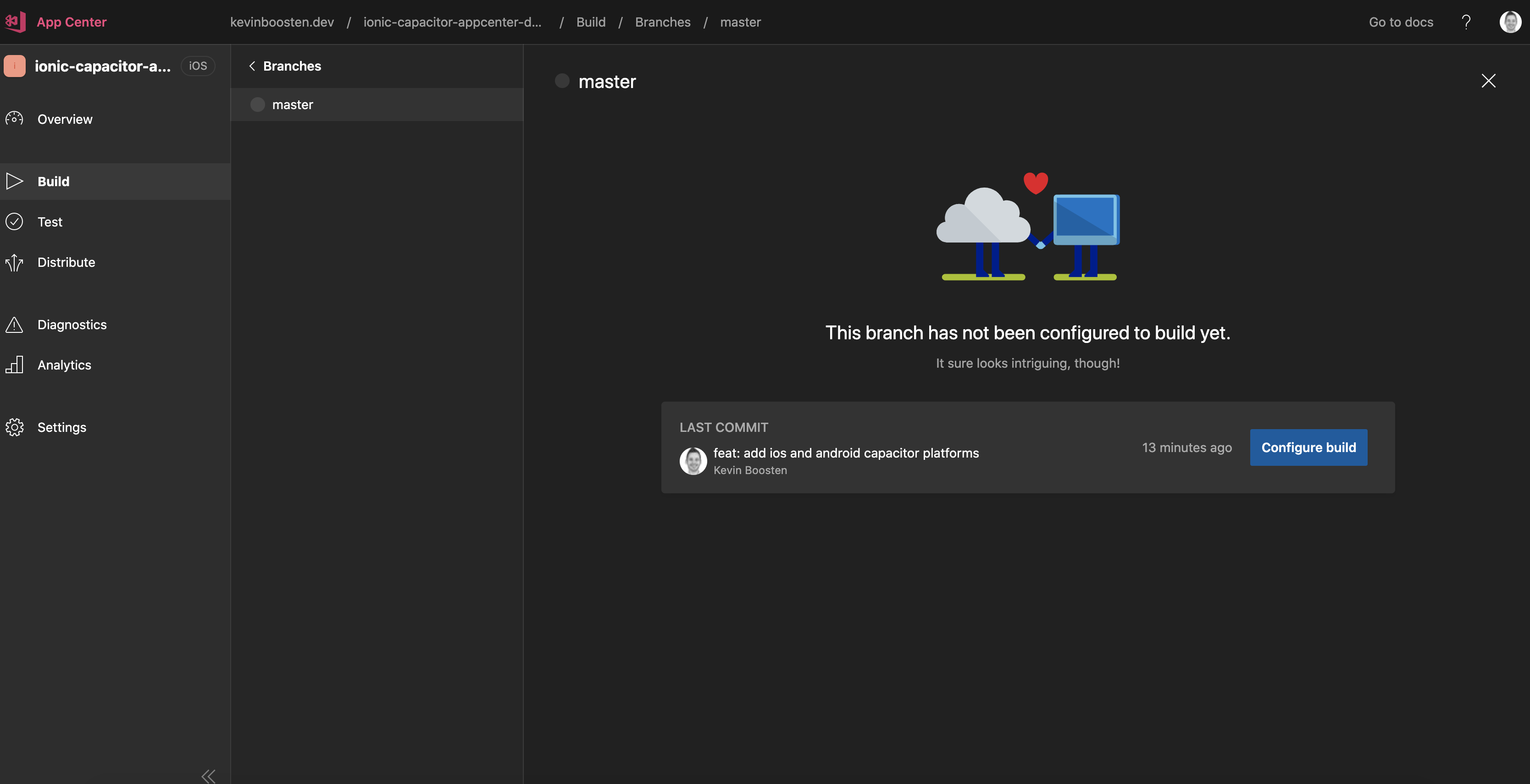The height and width of the screenshot is (784, 1530).
Task: Click the cloud and computer illustration
Action: pos(1028,226)
